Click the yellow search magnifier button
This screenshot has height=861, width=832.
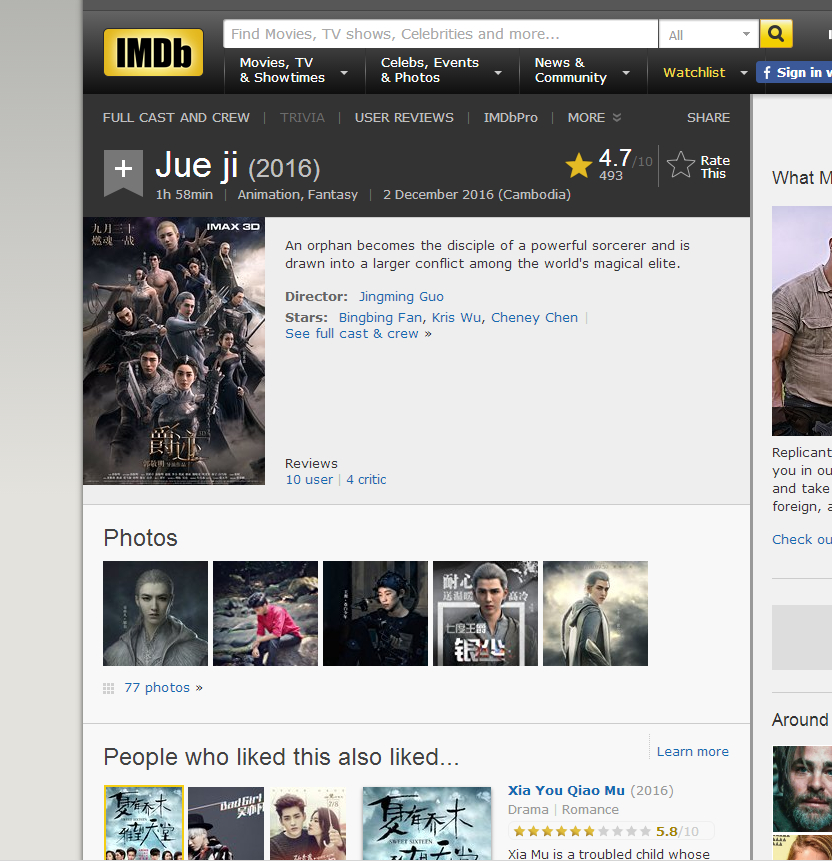tap(776, 34)
